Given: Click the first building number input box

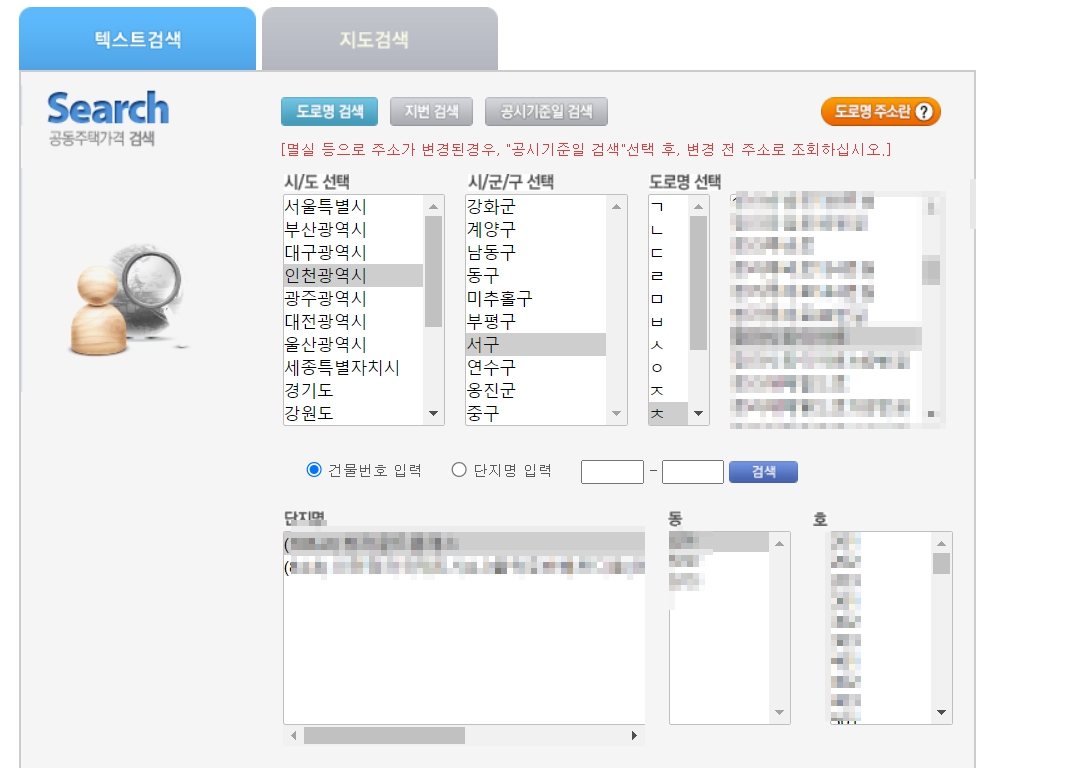Looking at the screenshot, I should [612, 471].
